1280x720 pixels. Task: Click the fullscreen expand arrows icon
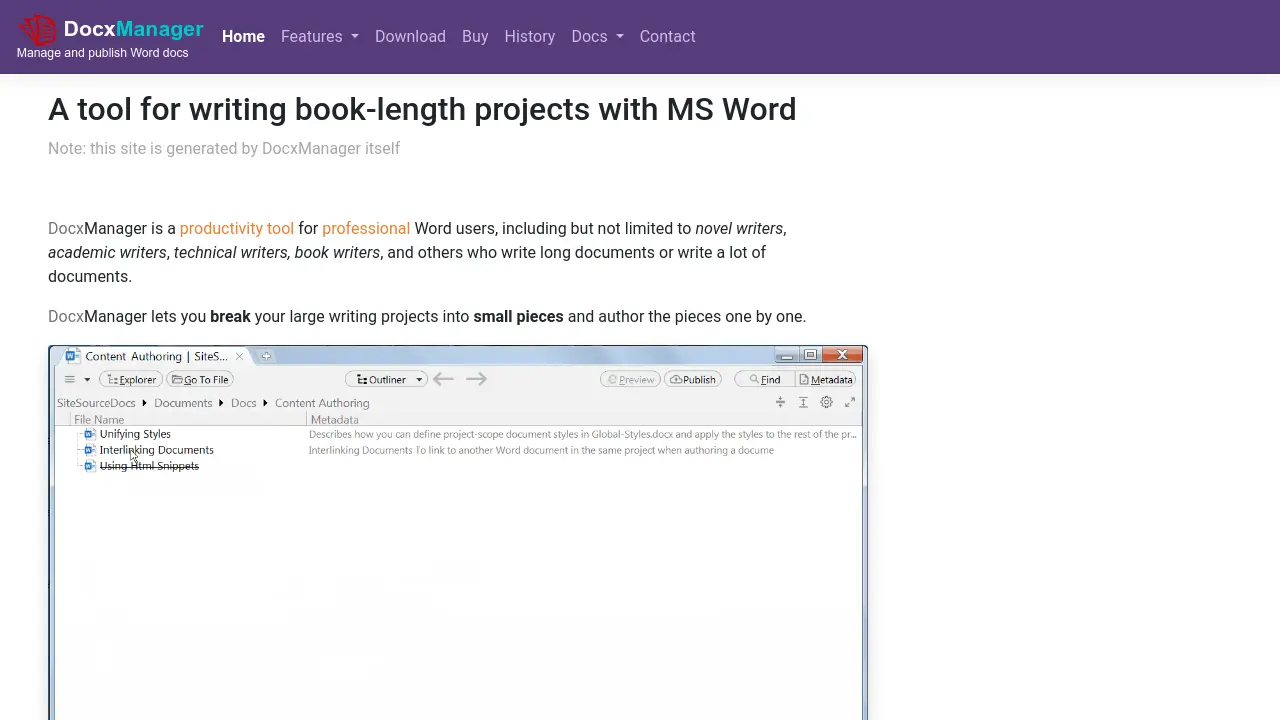[850, 402]
